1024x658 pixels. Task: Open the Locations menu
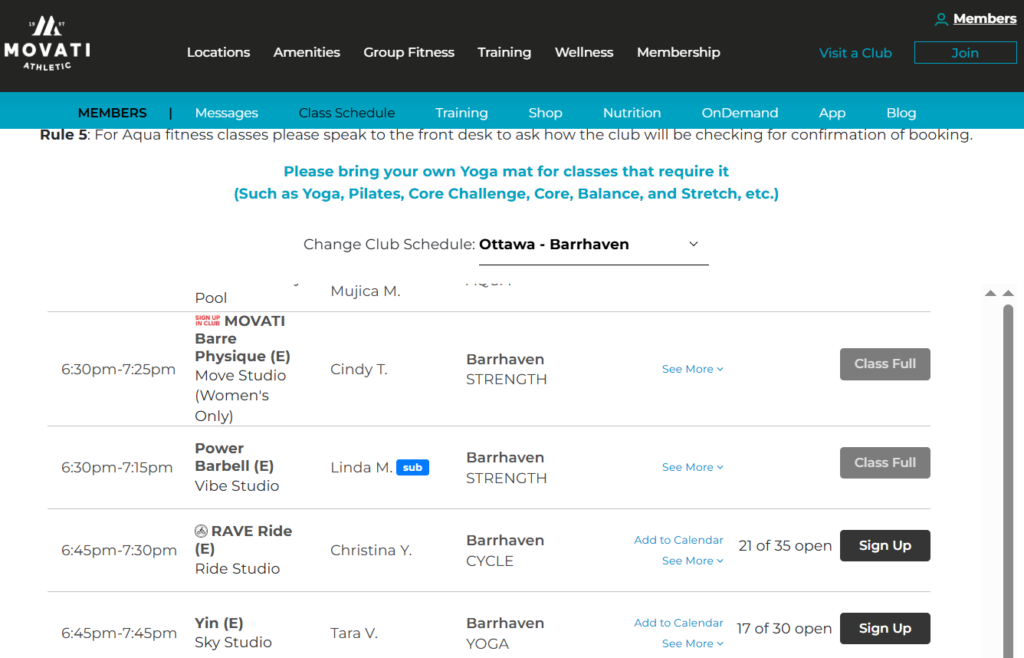click(x=218, y=52)
